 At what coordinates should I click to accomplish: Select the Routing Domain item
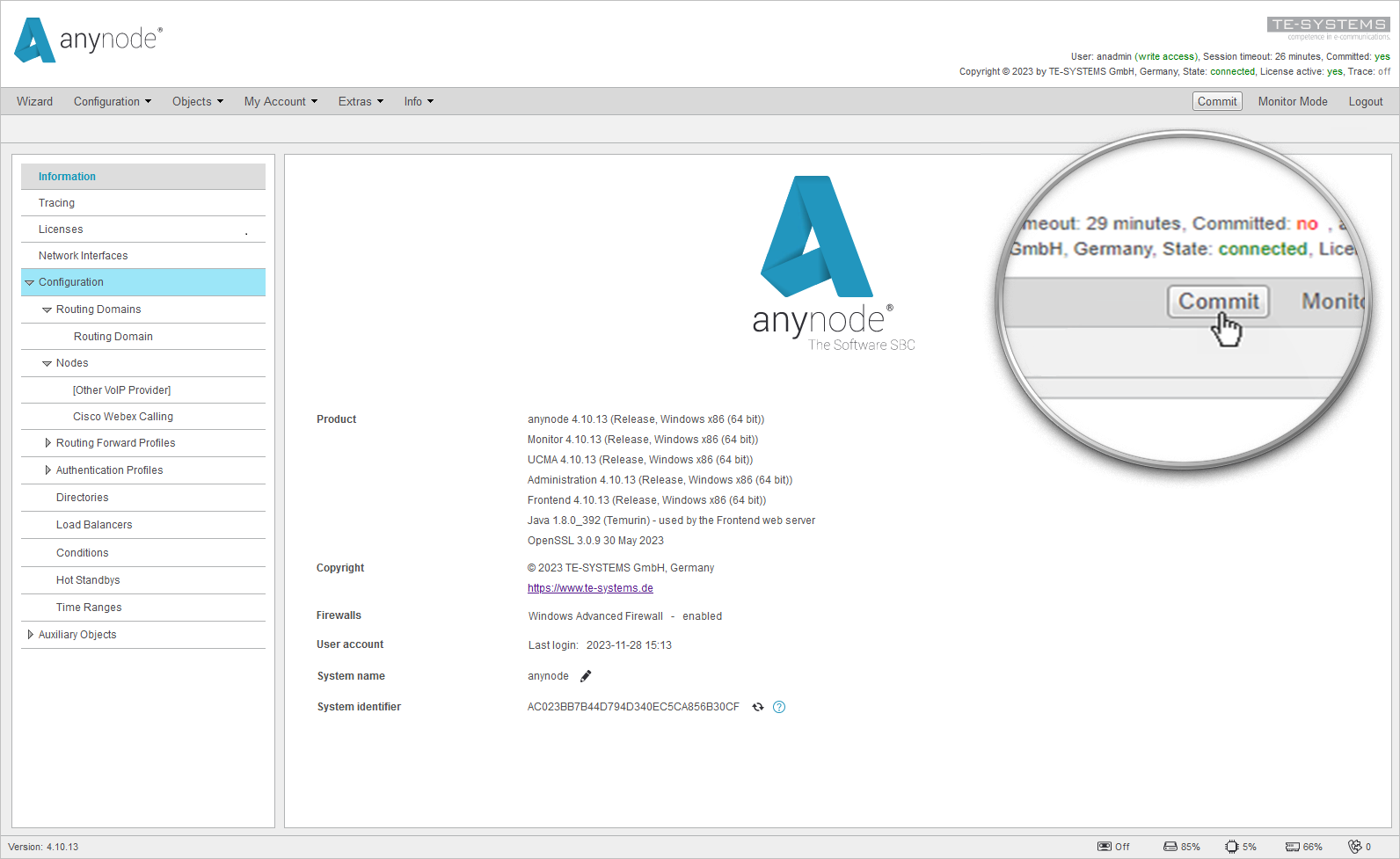pos(143,337)
